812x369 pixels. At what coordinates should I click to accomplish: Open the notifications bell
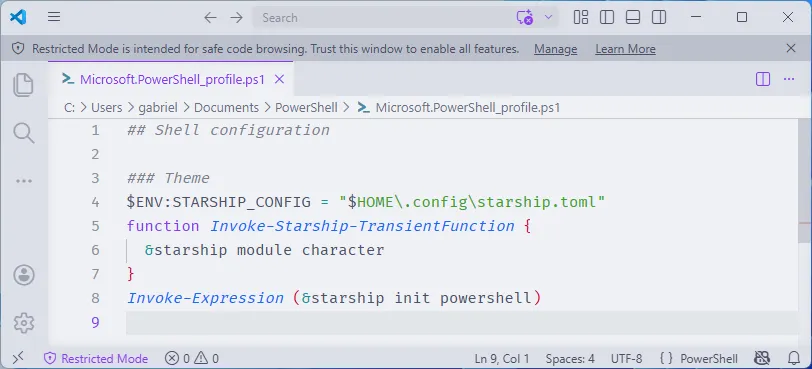[794, 358]
